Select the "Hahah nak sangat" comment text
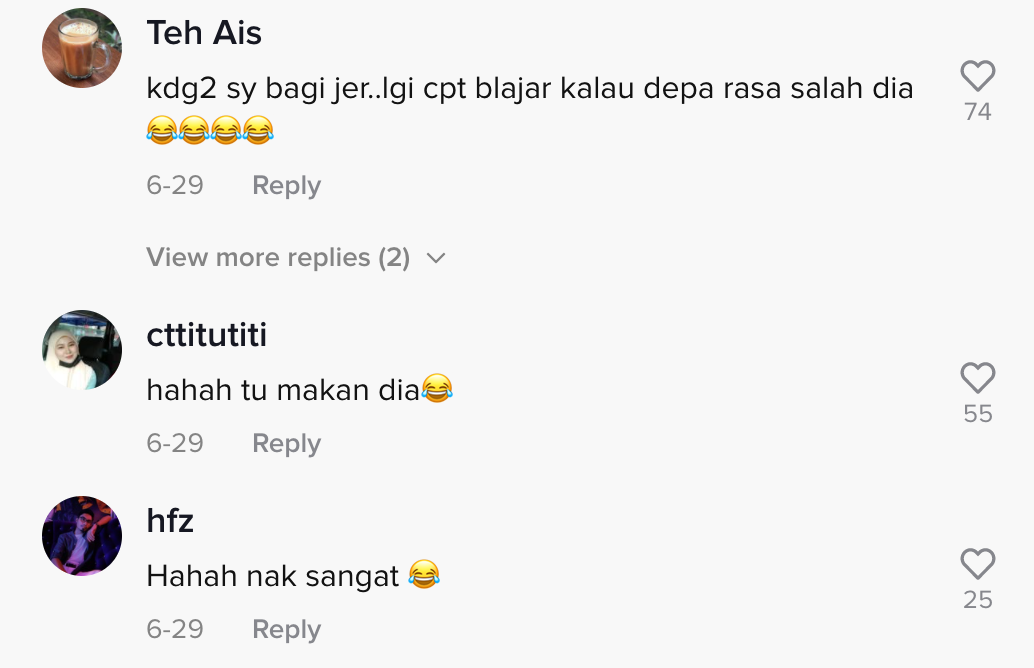1034x668 pixels. coord(273,576)
